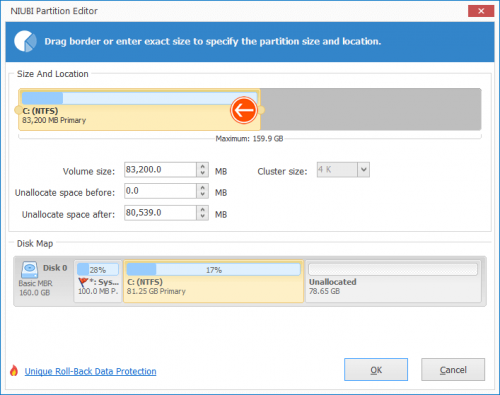Decrease Volume size with the down arrow

pos(202,173)
